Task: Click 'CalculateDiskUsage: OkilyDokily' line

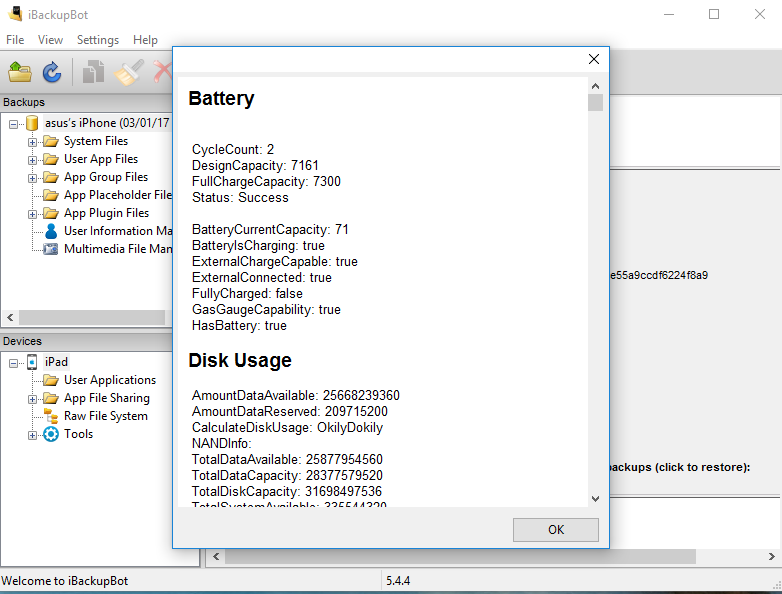Action: pos(287,427)
